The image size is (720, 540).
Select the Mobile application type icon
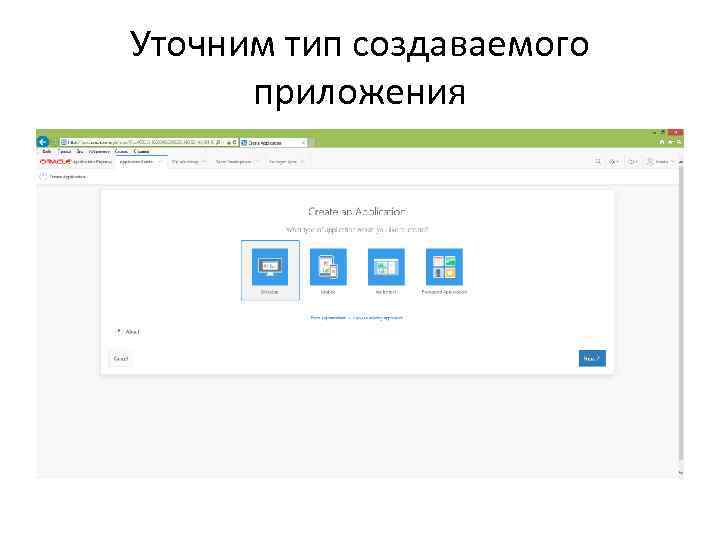point(328,267)
